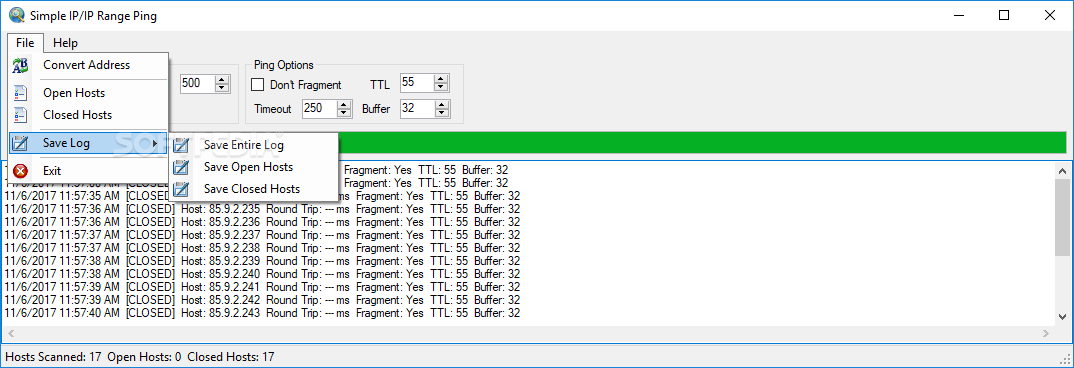Click Closed Hosts: 17 in status bar
1074x368 pixels.
(231, 357)
